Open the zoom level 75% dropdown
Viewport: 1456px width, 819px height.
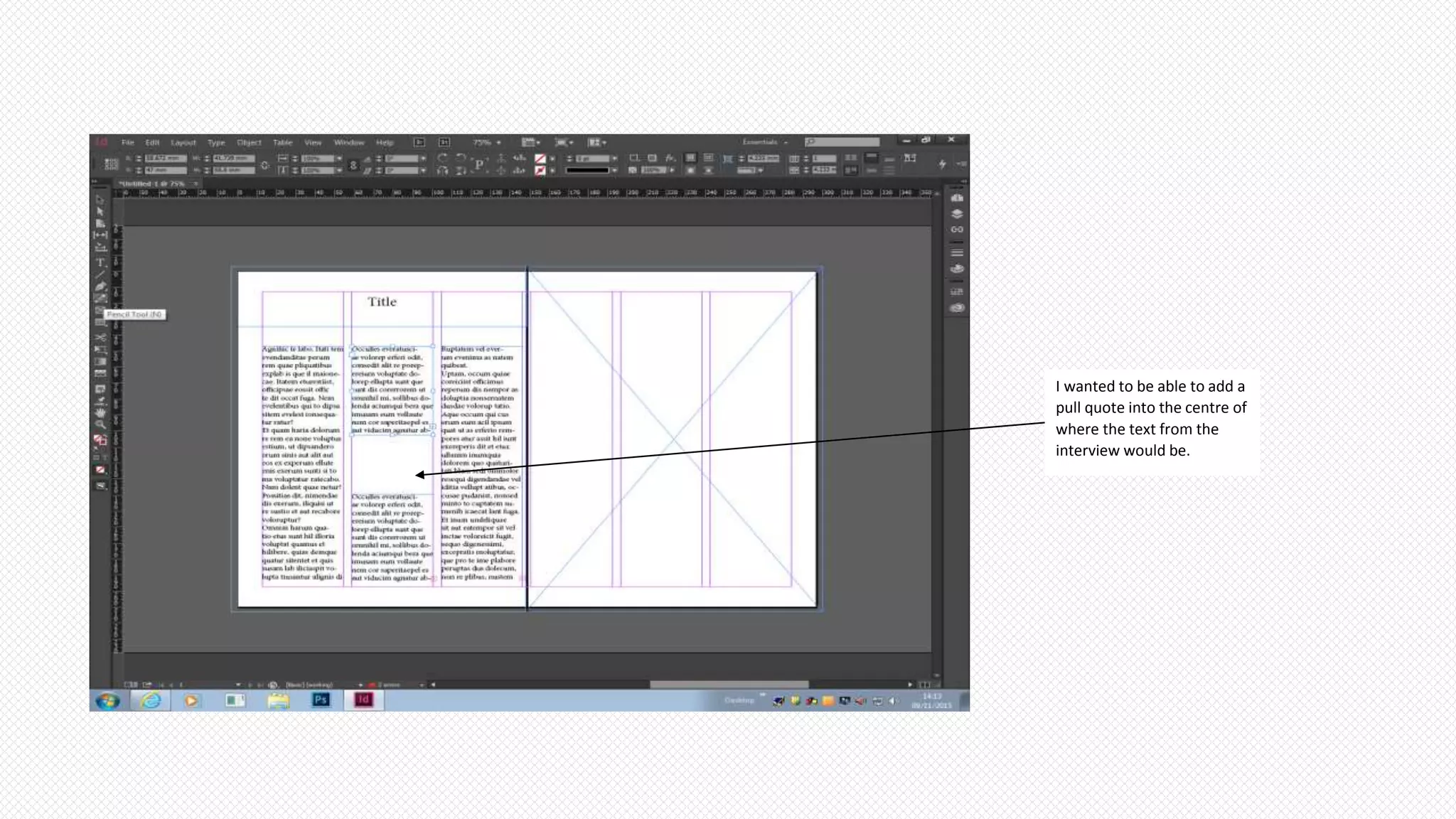(498, 143)
